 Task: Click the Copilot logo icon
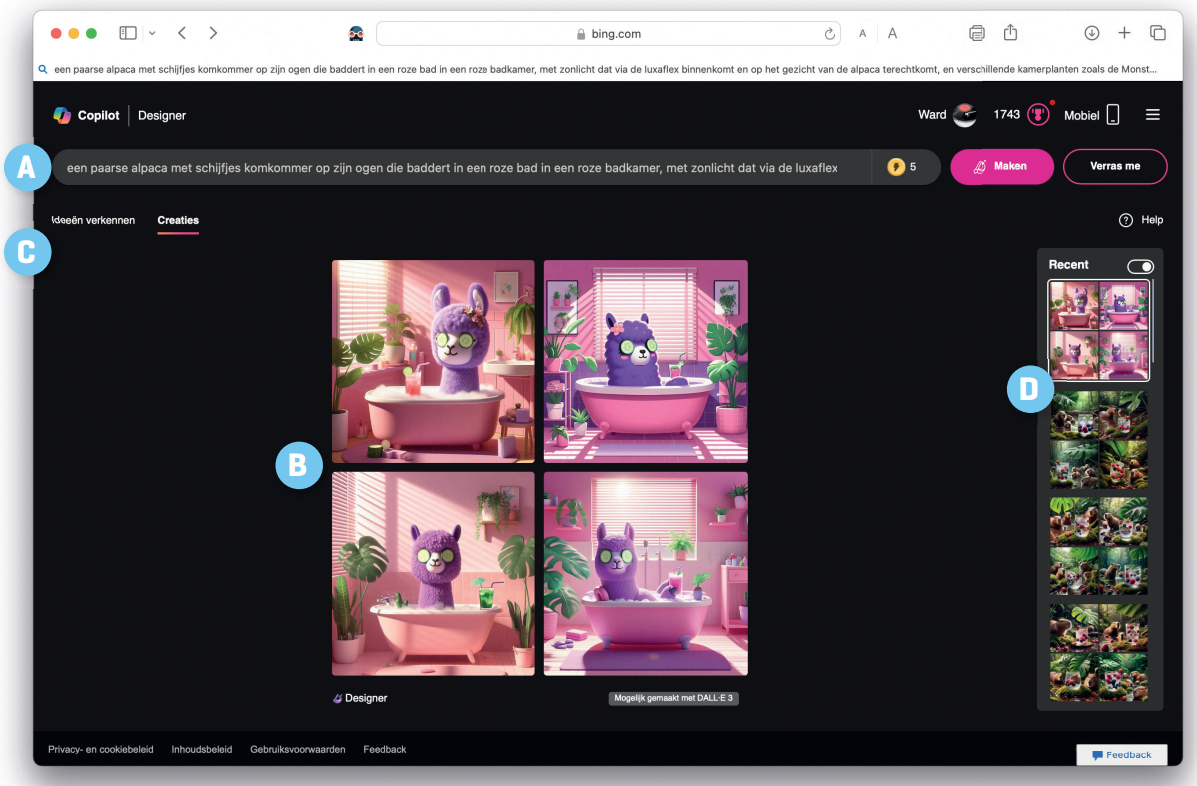62,115
